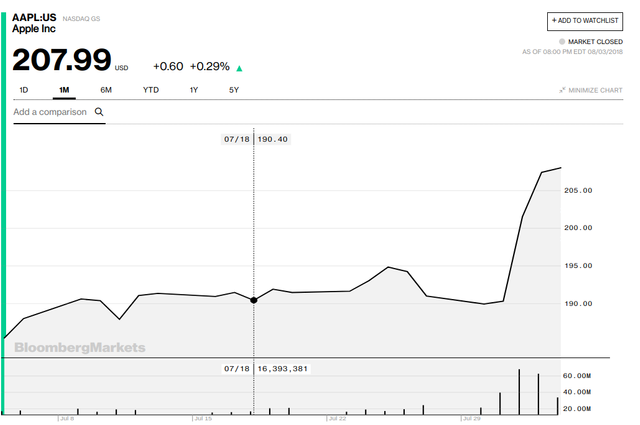Click the Jul 15 date axis label
The width and height of the screenshot is (640, 425).
coord(203,419)
